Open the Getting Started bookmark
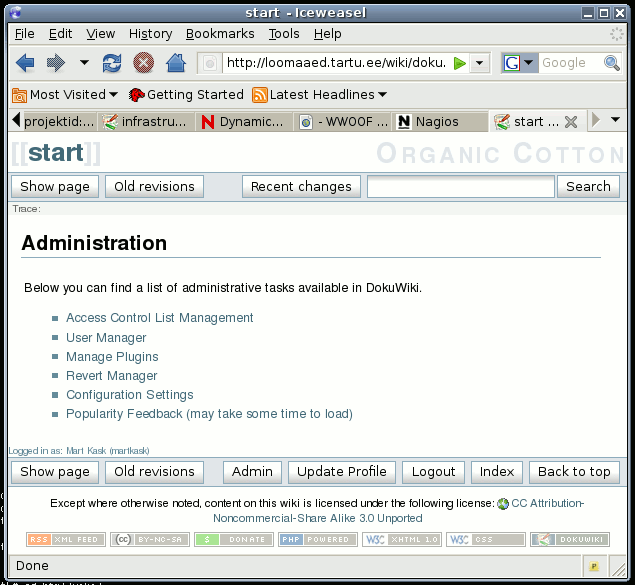The image size is (635, 585). [186, 95]
